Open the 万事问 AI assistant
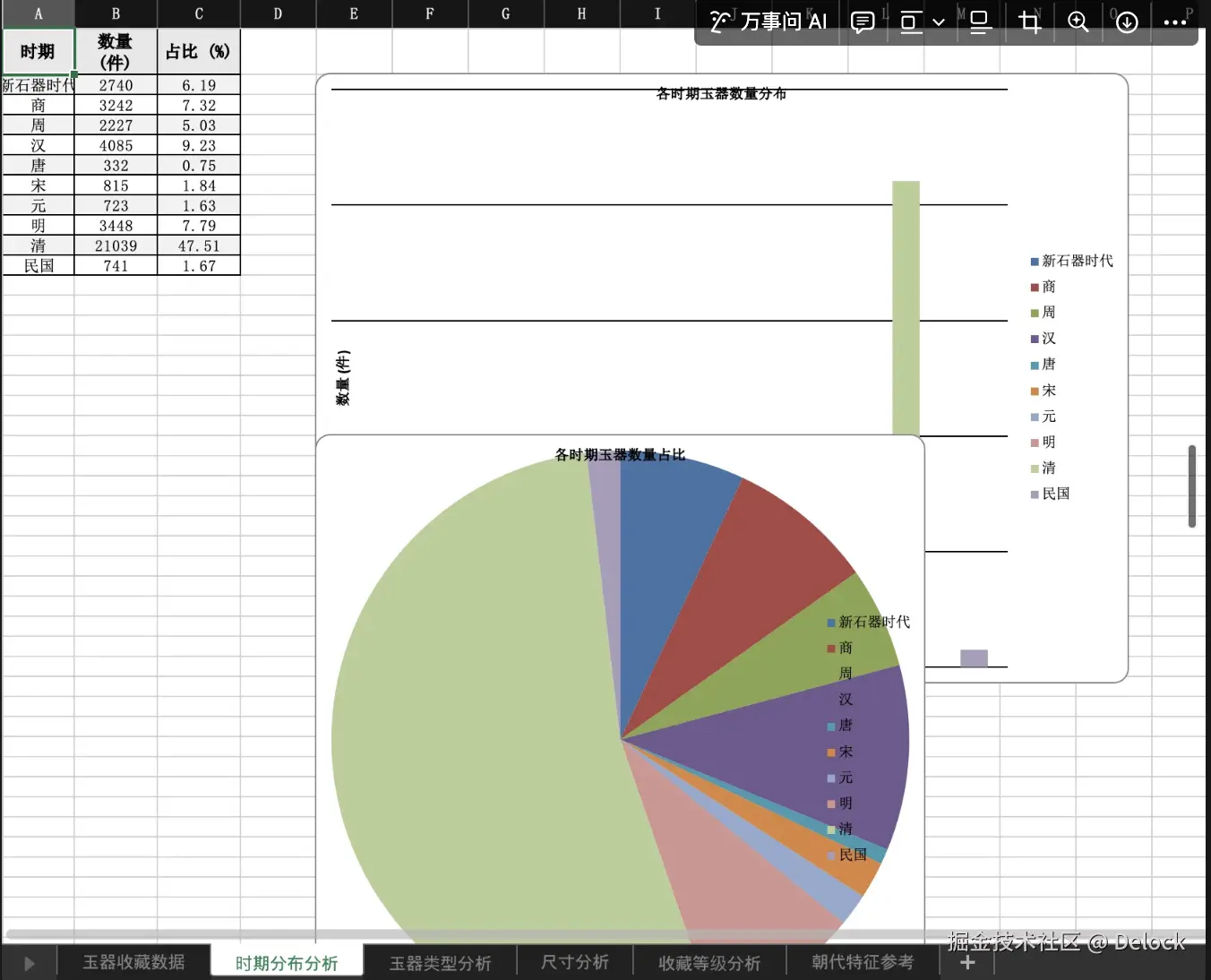Viewport: 1211px width, 980px height. [x=768, y=21]
